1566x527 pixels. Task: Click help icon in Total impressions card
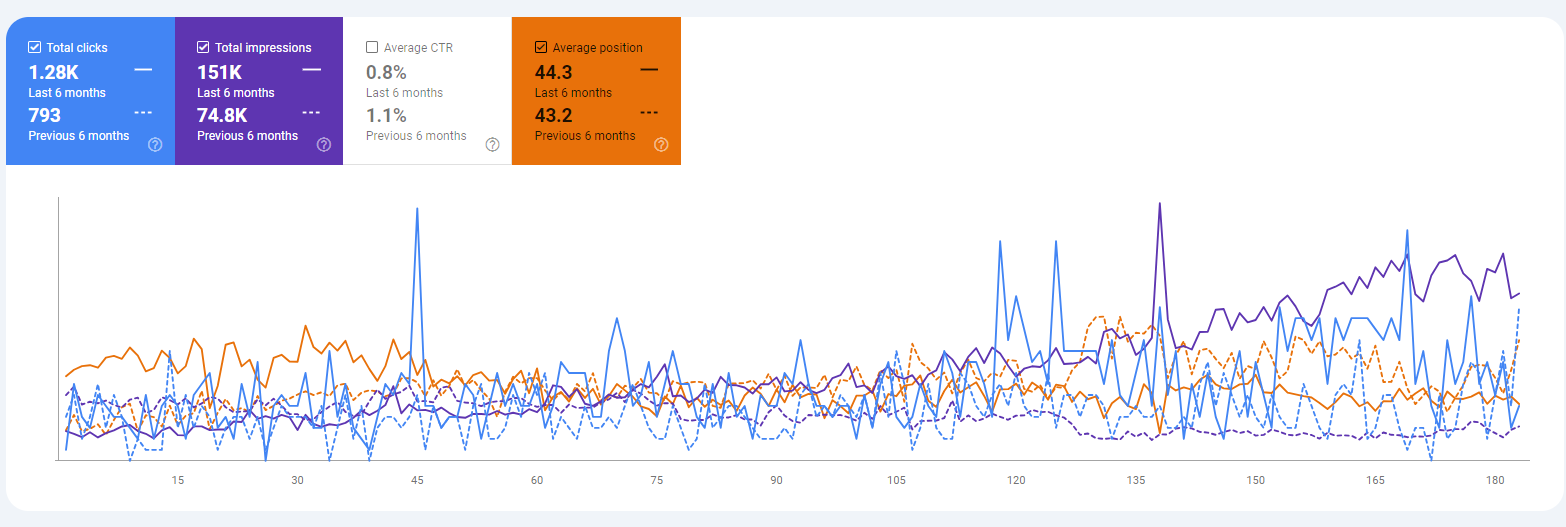pyautogui.click(x=324, y=144)
